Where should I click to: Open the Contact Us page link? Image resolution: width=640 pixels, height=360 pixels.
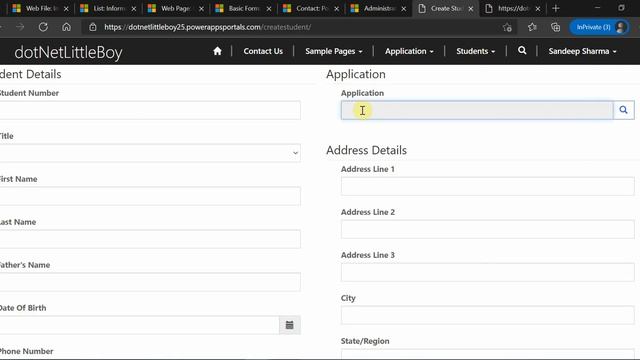coord(263,51)
